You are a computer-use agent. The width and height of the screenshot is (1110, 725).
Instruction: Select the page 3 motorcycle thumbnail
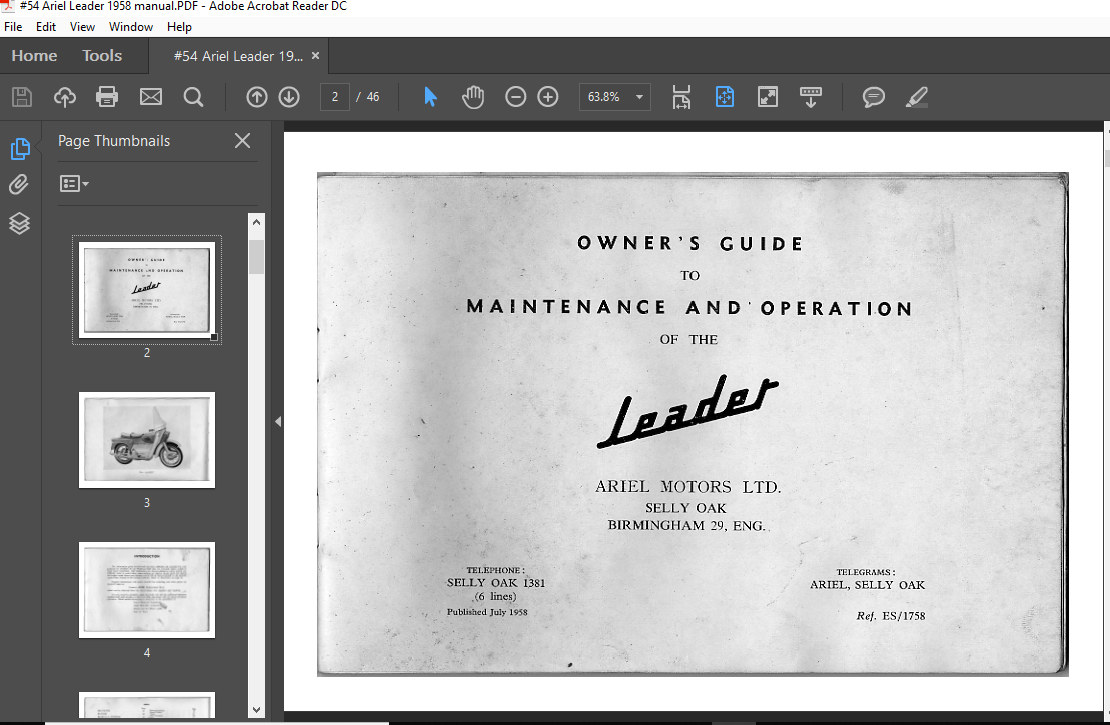pos(147,440)
